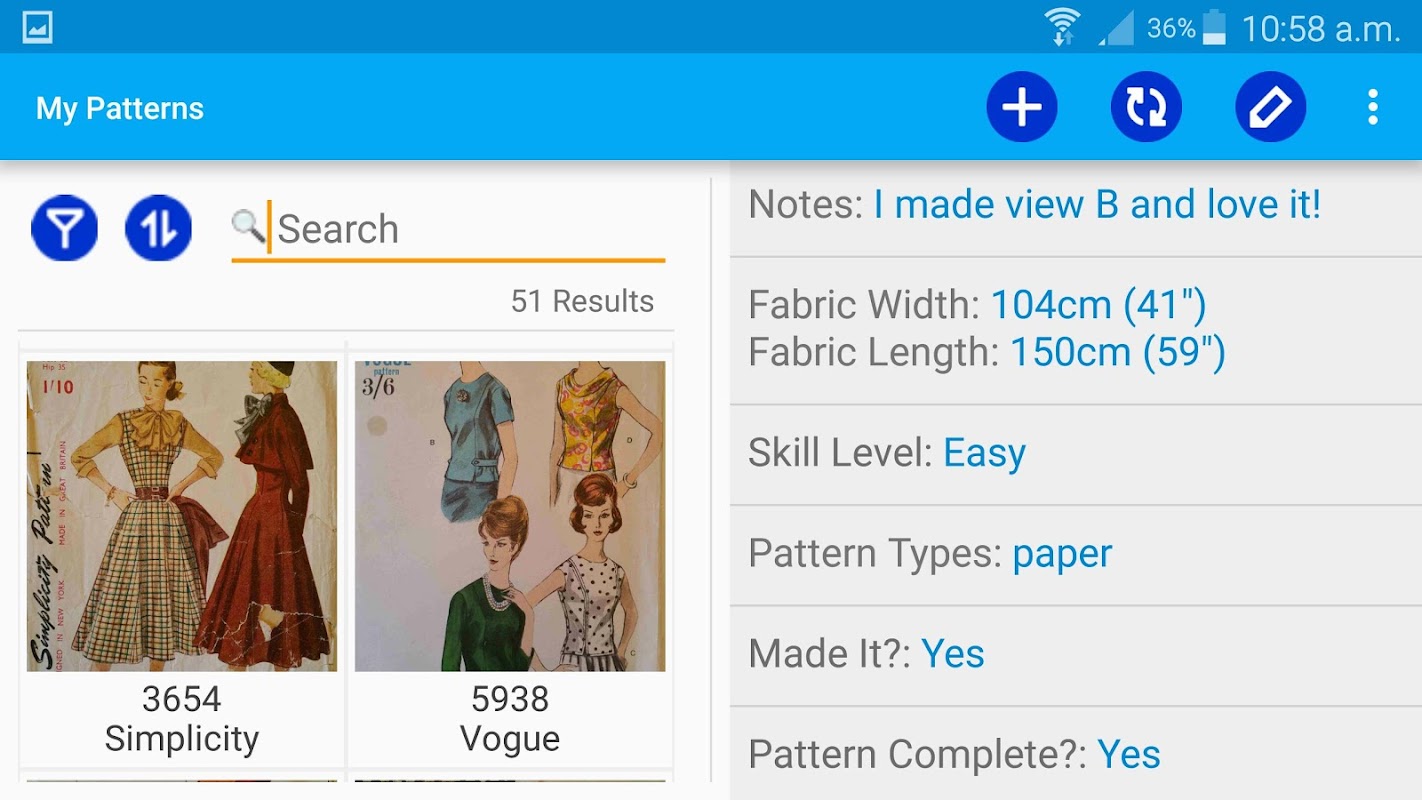
Task: Tap the add new pattern plus icon
Action: coord(1021,107)
